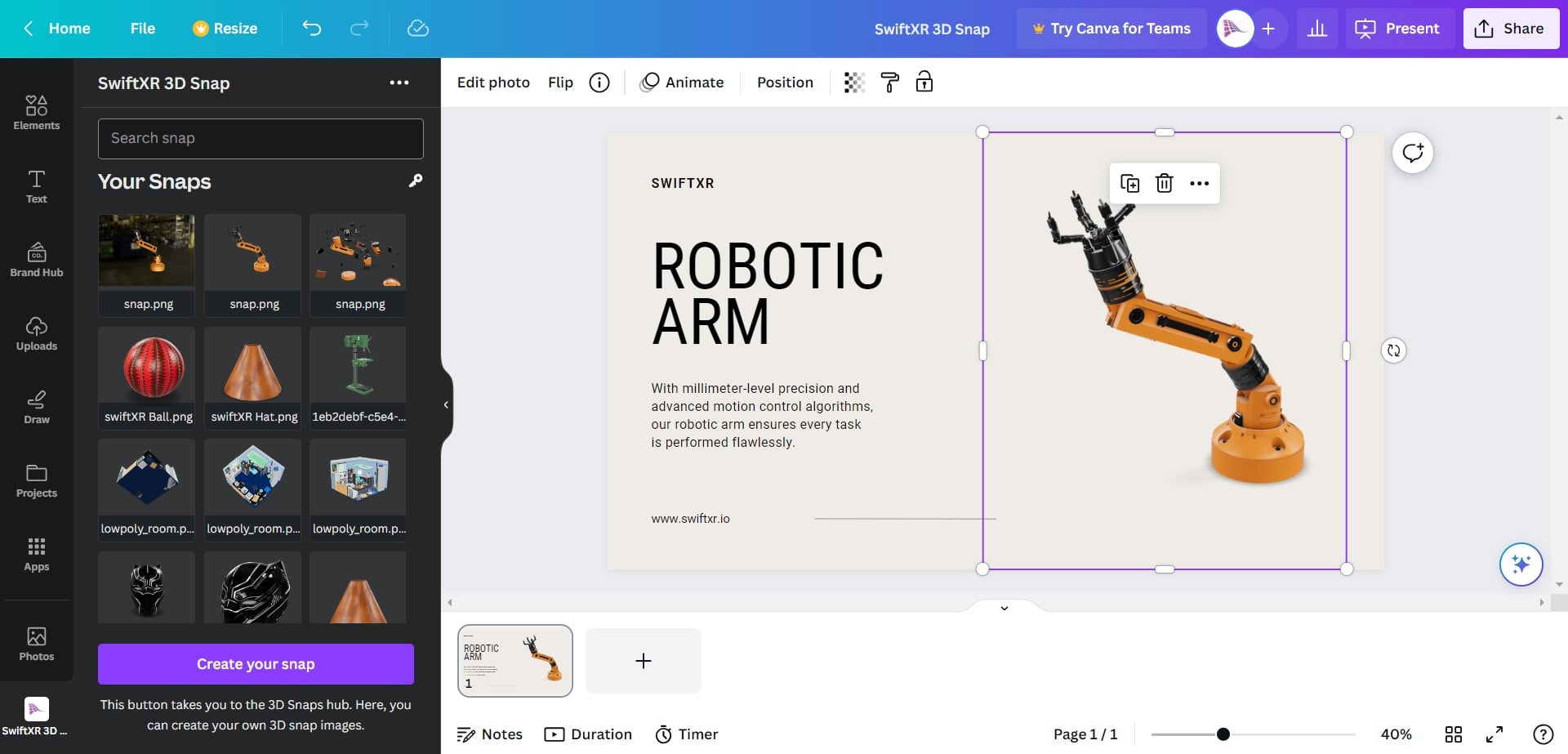The width and height of the screenshot is (1568, 754).
Task: Toggle grid view of pages
Action: pos(1454,734)
